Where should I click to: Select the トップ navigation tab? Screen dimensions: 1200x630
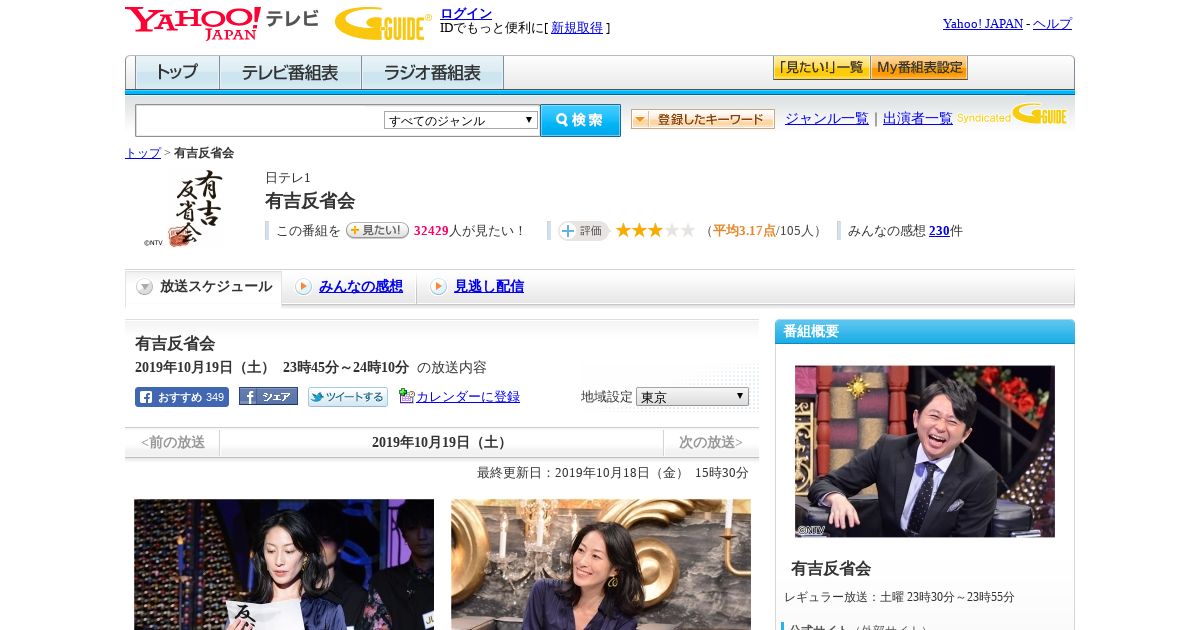[x=177, y=73]
